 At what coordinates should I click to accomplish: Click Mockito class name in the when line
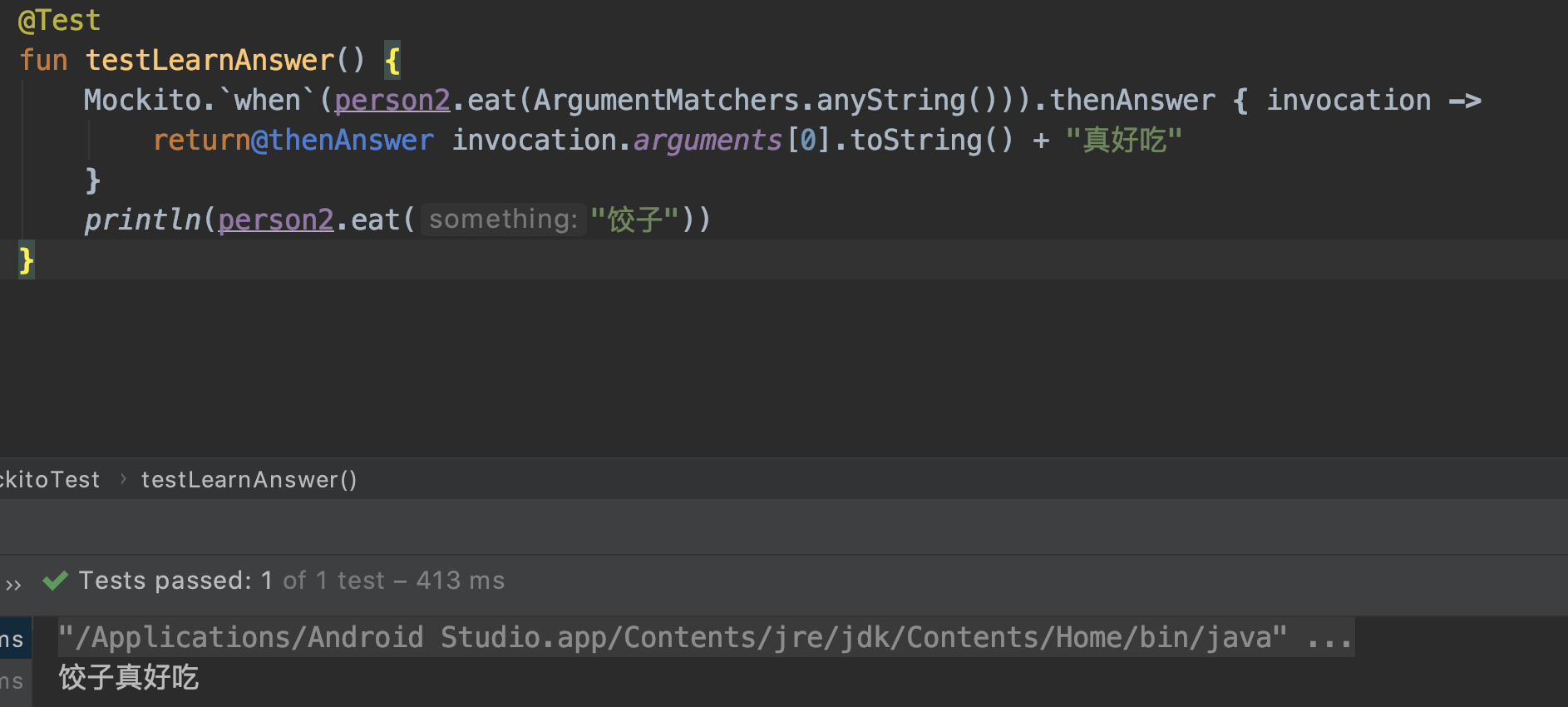(142, 100)
